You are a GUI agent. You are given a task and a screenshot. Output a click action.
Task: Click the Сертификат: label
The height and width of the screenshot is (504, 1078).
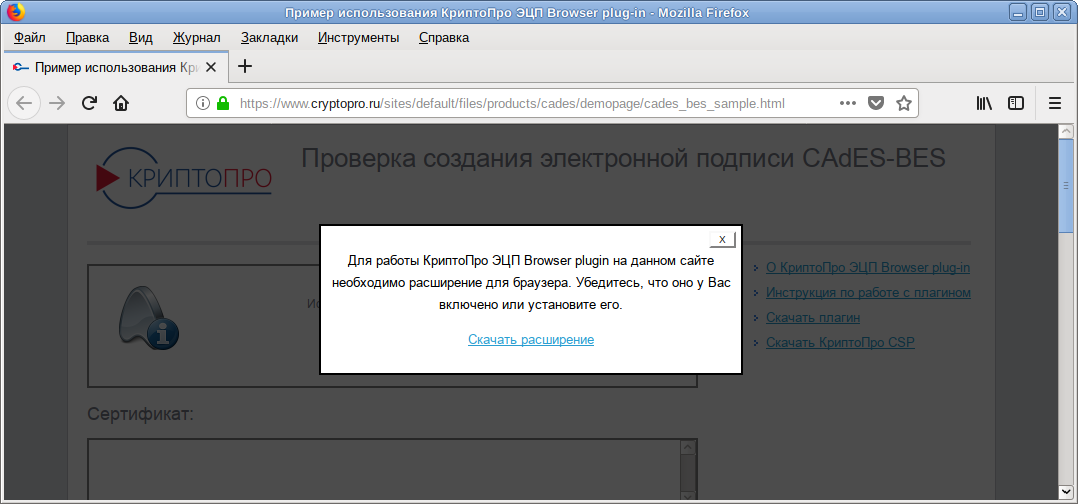coord(140,414)
